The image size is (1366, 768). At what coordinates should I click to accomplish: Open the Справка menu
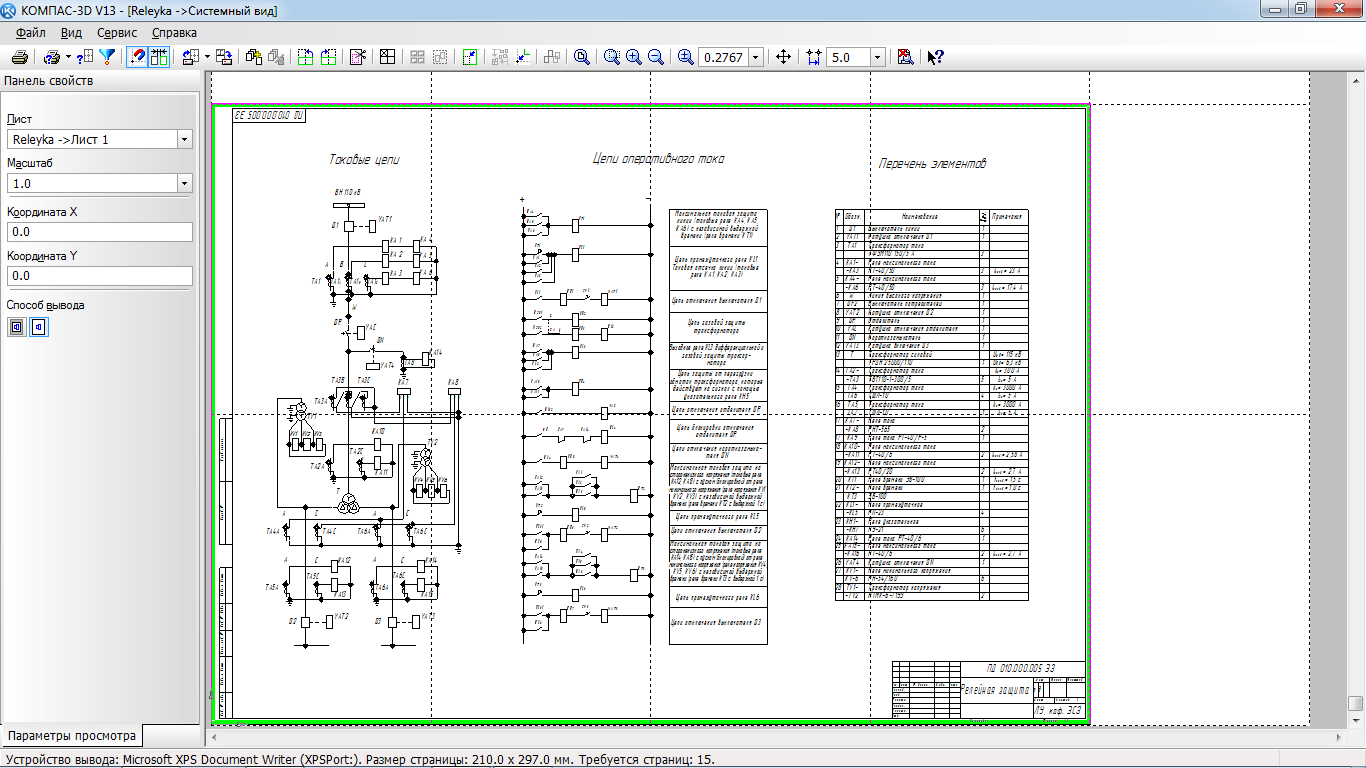pos(174,32)
